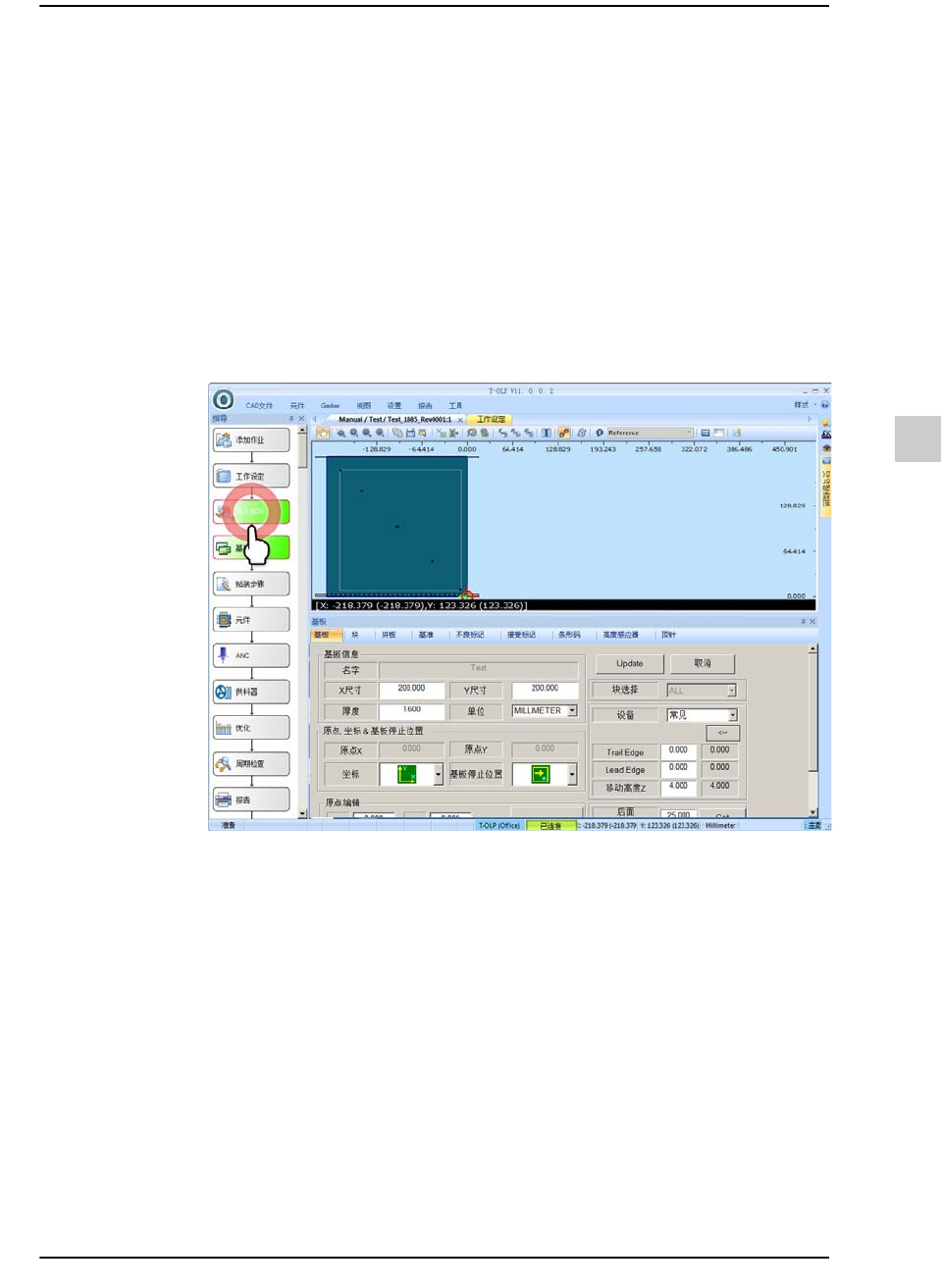Select the 顶针 tab
The image size is (941, 1288).
click(x=668, y=635)
